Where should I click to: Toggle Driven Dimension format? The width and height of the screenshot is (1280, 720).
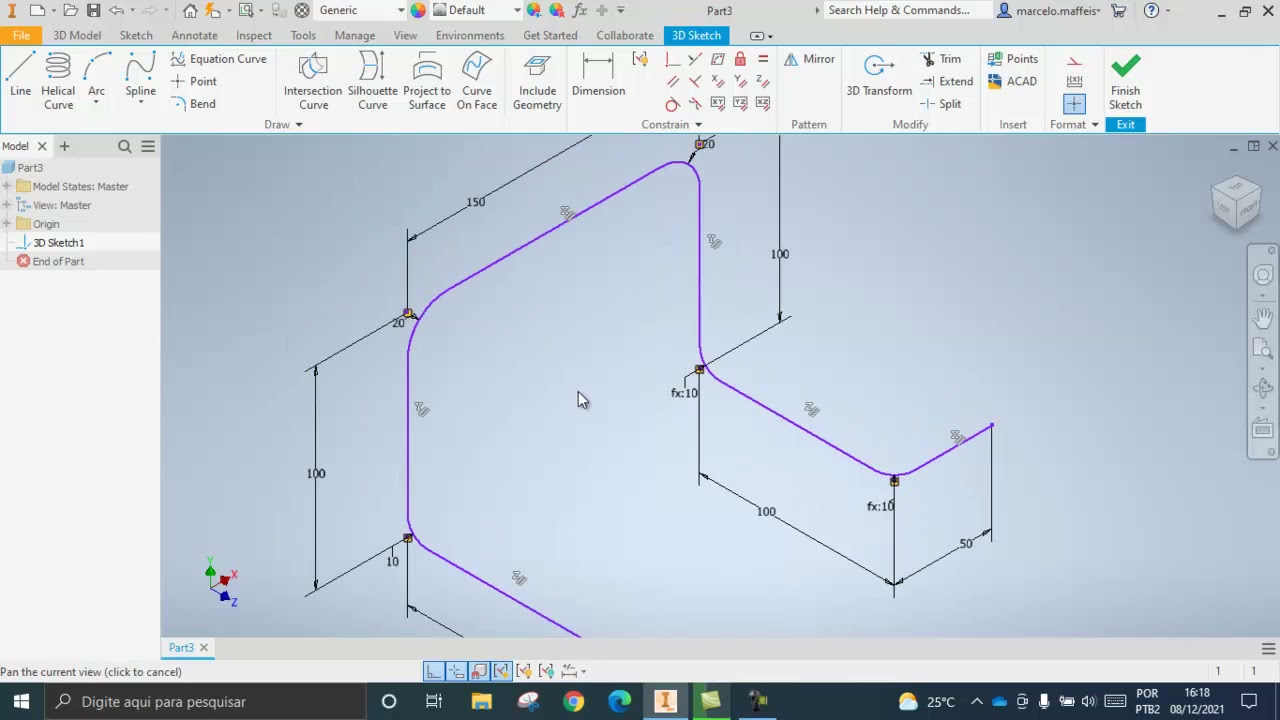(x=1074, y=81)
